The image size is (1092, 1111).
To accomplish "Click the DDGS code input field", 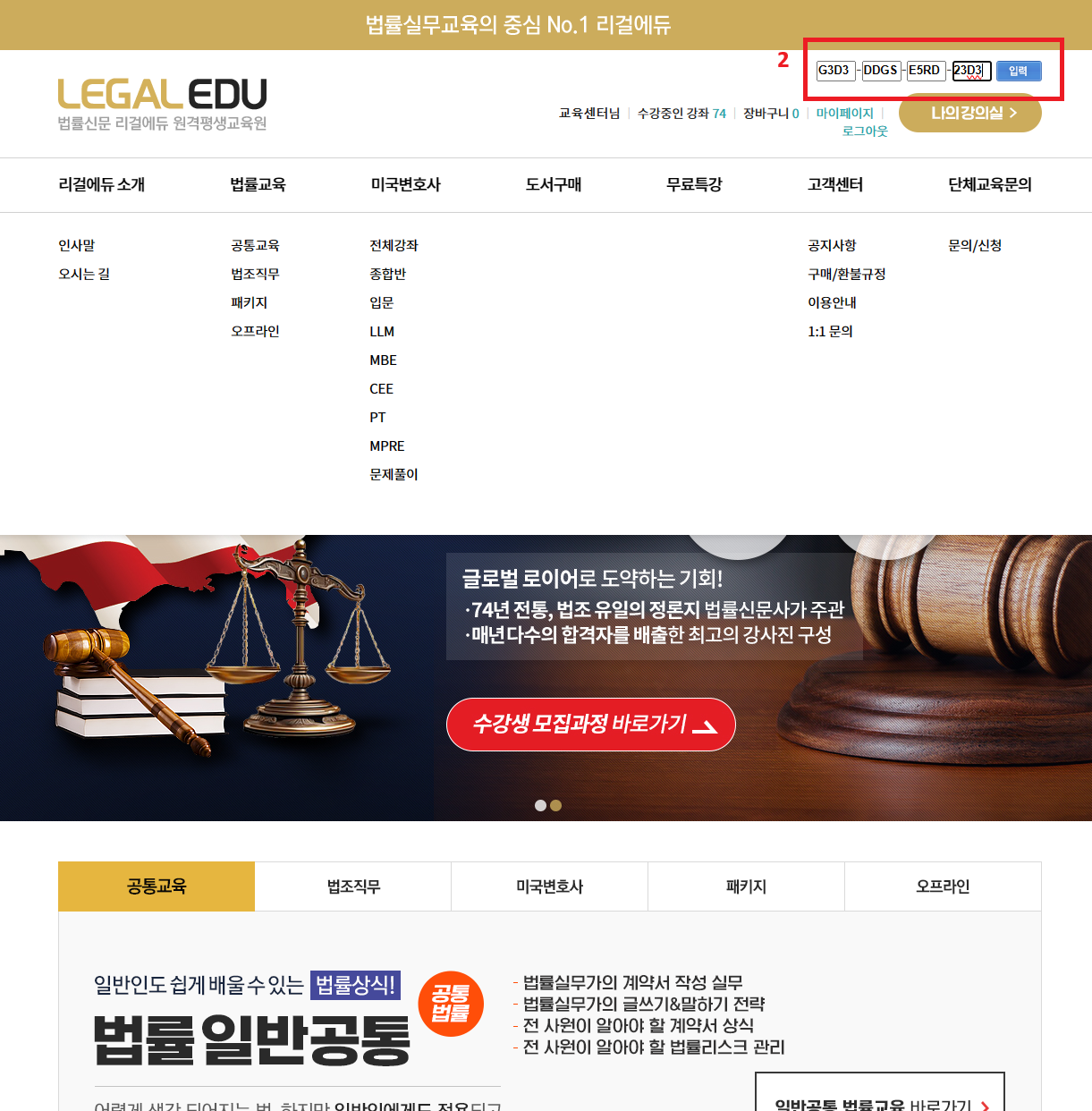I will click(881, 71).
